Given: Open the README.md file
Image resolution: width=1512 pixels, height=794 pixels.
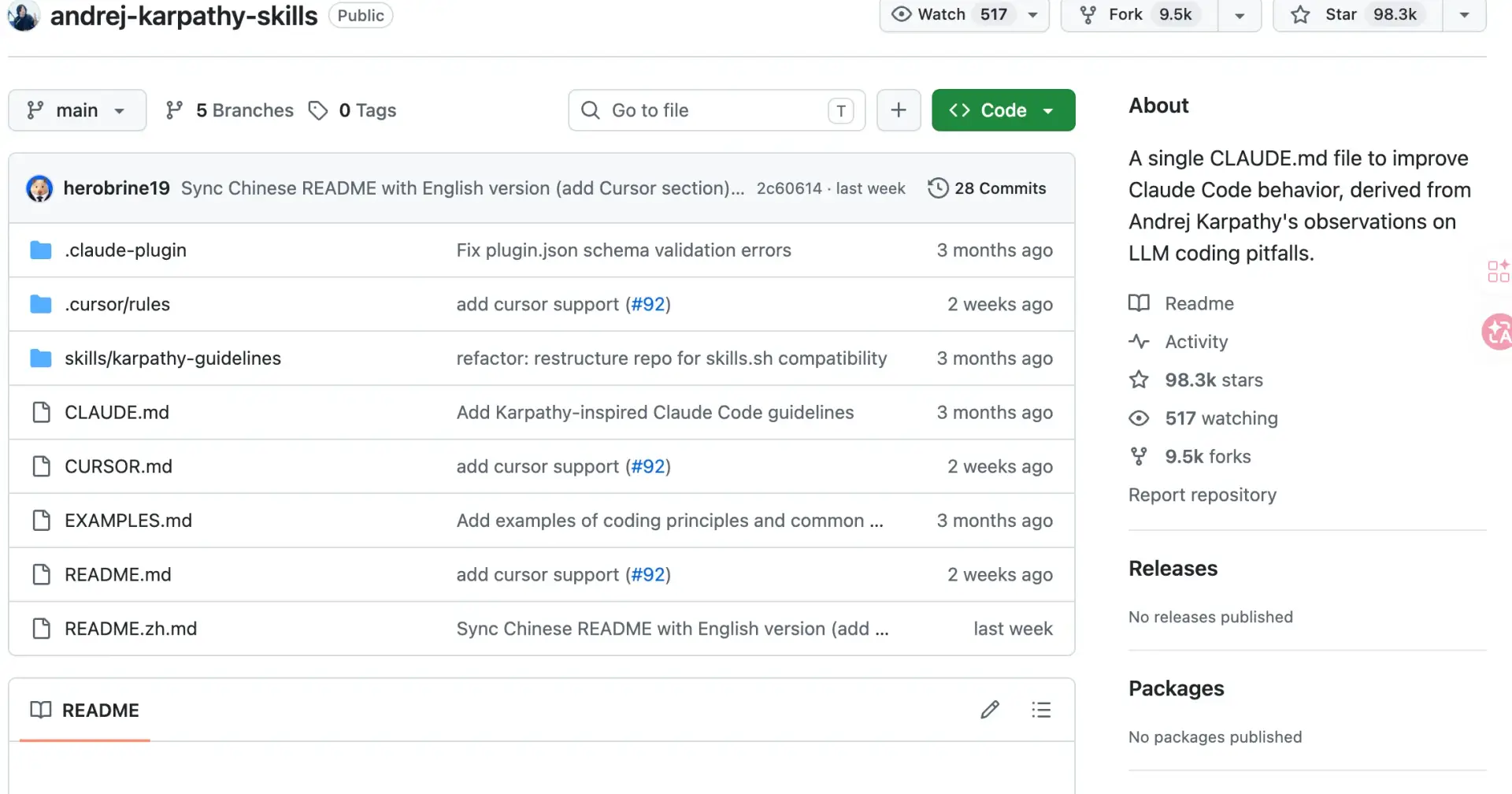Looking at the screenshot, I should pyautogui.click(x=117, y=575).
